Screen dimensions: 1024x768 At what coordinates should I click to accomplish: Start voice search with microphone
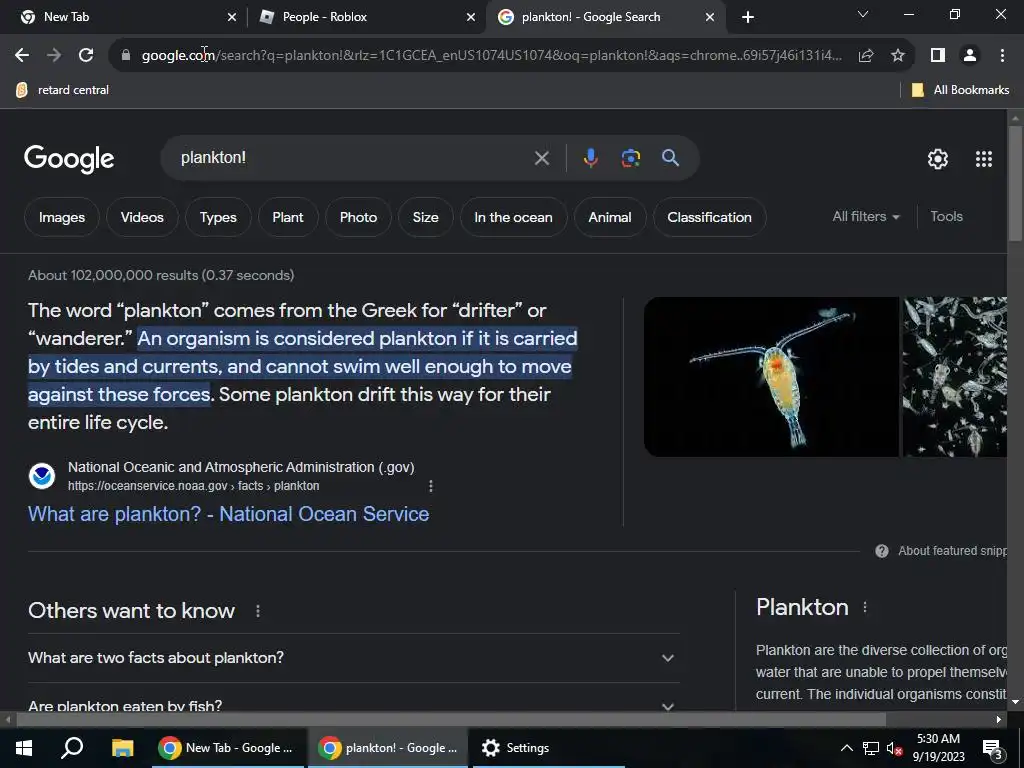point(590,158)
